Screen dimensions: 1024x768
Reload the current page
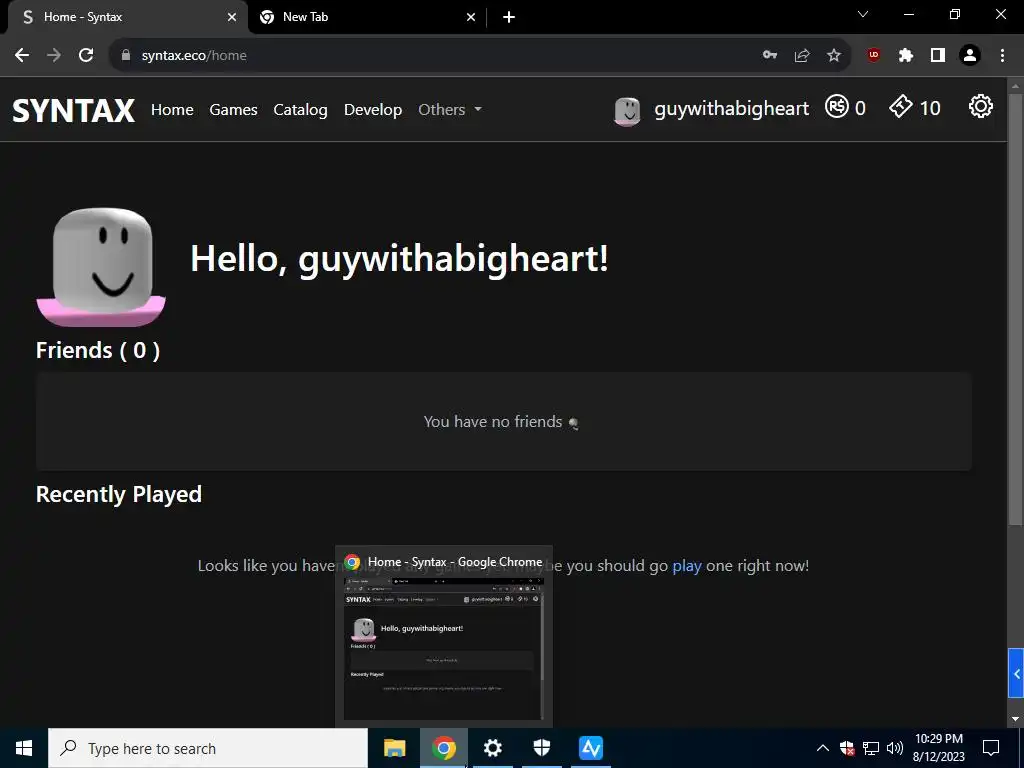pos(86,56)
